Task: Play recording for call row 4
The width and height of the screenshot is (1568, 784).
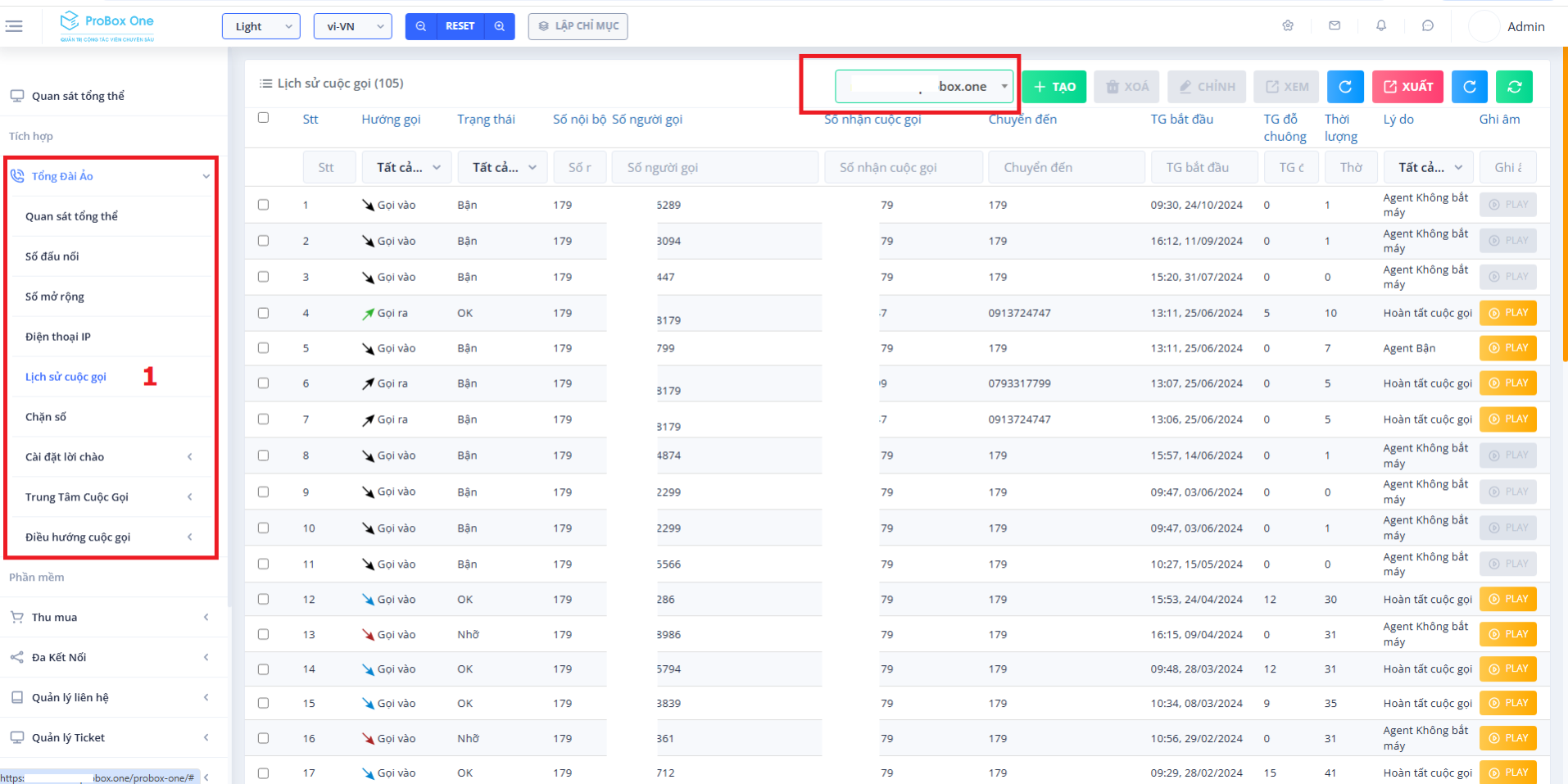Action: point(1507,313)
